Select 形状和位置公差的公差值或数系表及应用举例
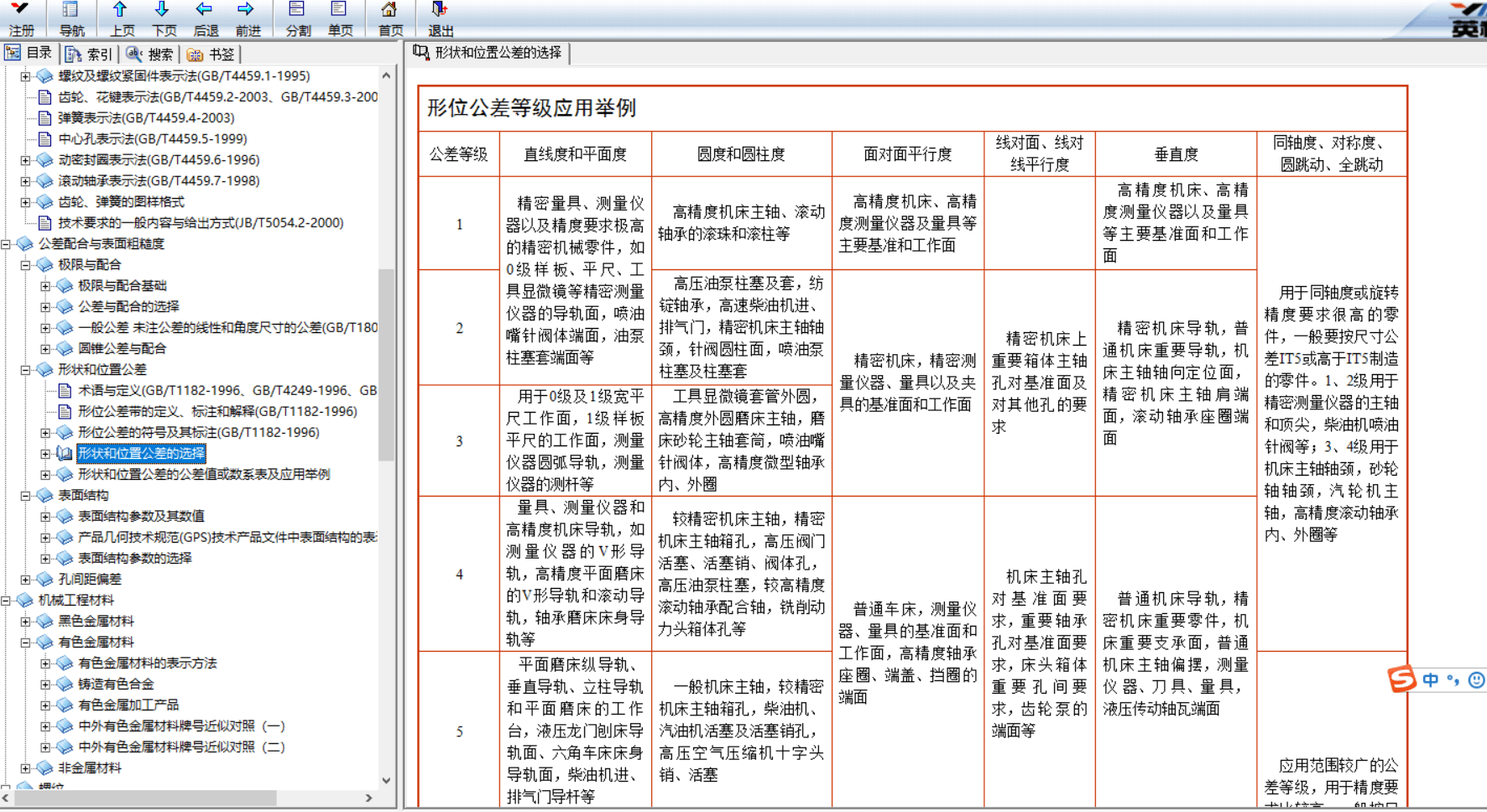This screenshot has height=812, width=1487. click(x=204, y=475)
